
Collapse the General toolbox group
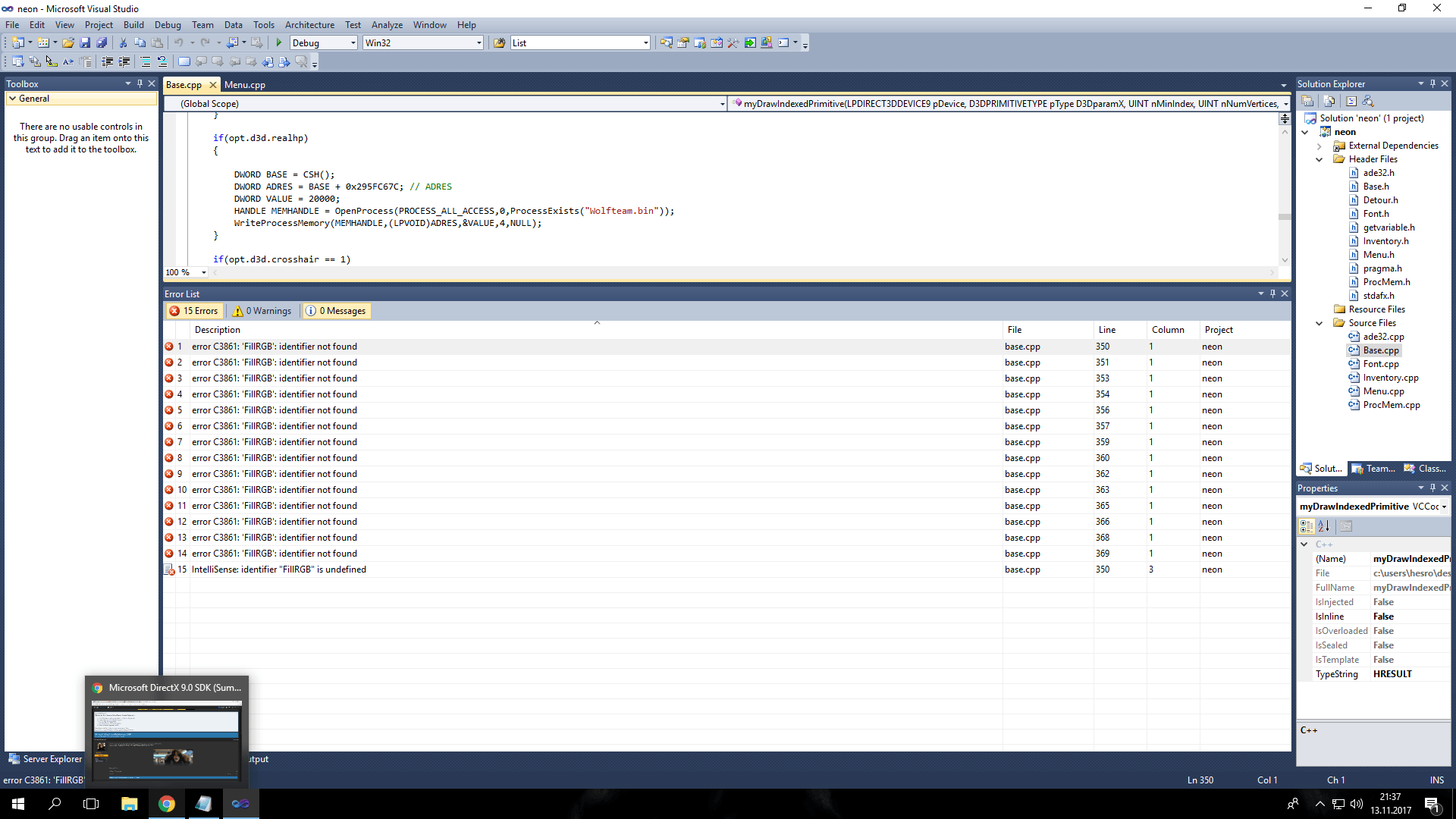(x=13, y=99)
